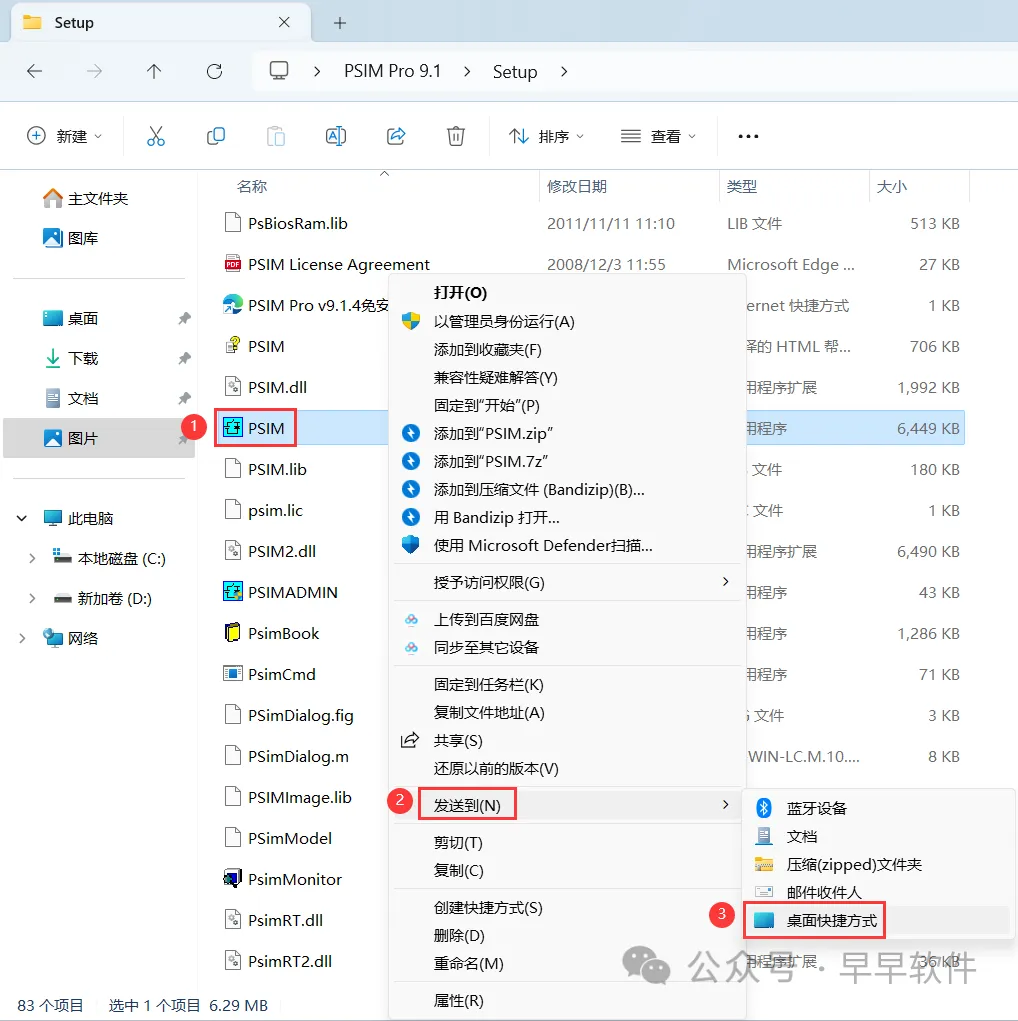Open Desktop (桌面) in sidebar
The height and width of the screenshot is (1021, 1018).
click(x=70, y=318)
